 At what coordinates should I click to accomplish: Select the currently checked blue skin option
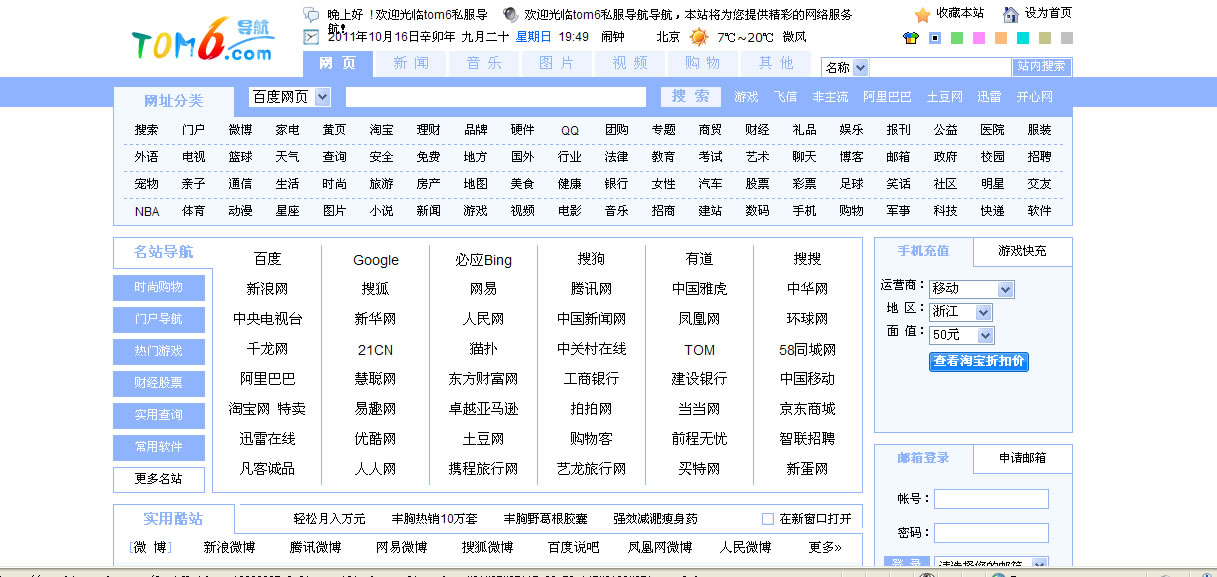(935, 38)
